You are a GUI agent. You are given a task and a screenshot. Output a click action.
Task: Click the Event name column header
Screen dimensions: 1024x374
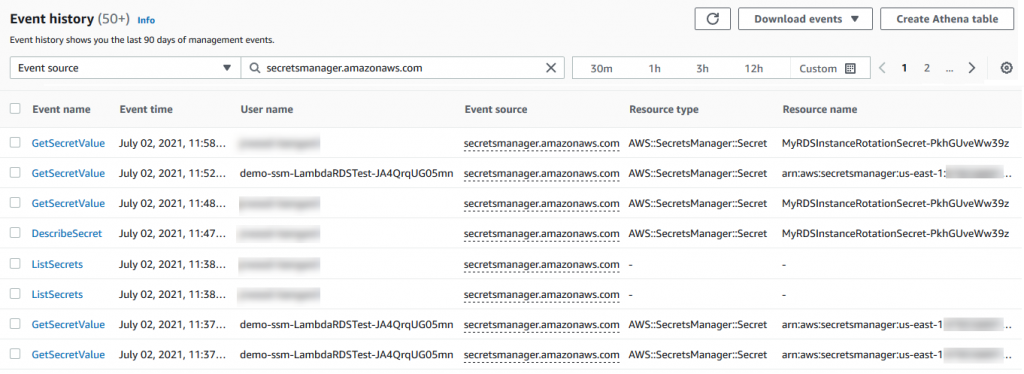[61, 109]
